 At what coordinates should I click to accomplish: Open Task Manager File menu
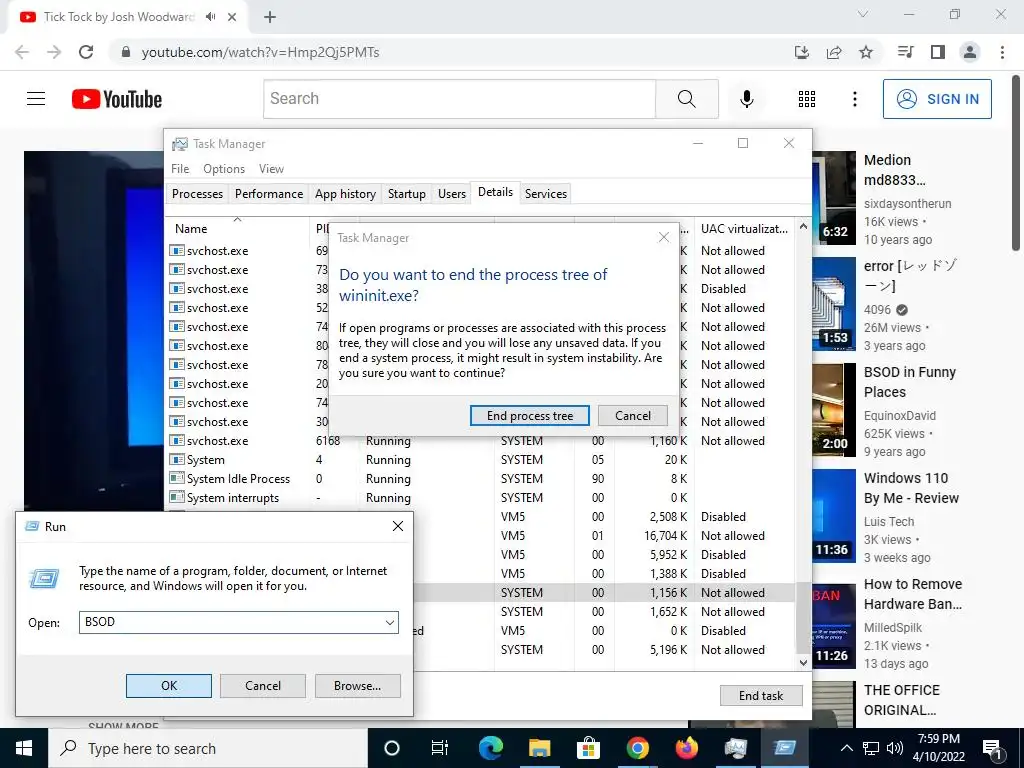(x=180, y=168)
